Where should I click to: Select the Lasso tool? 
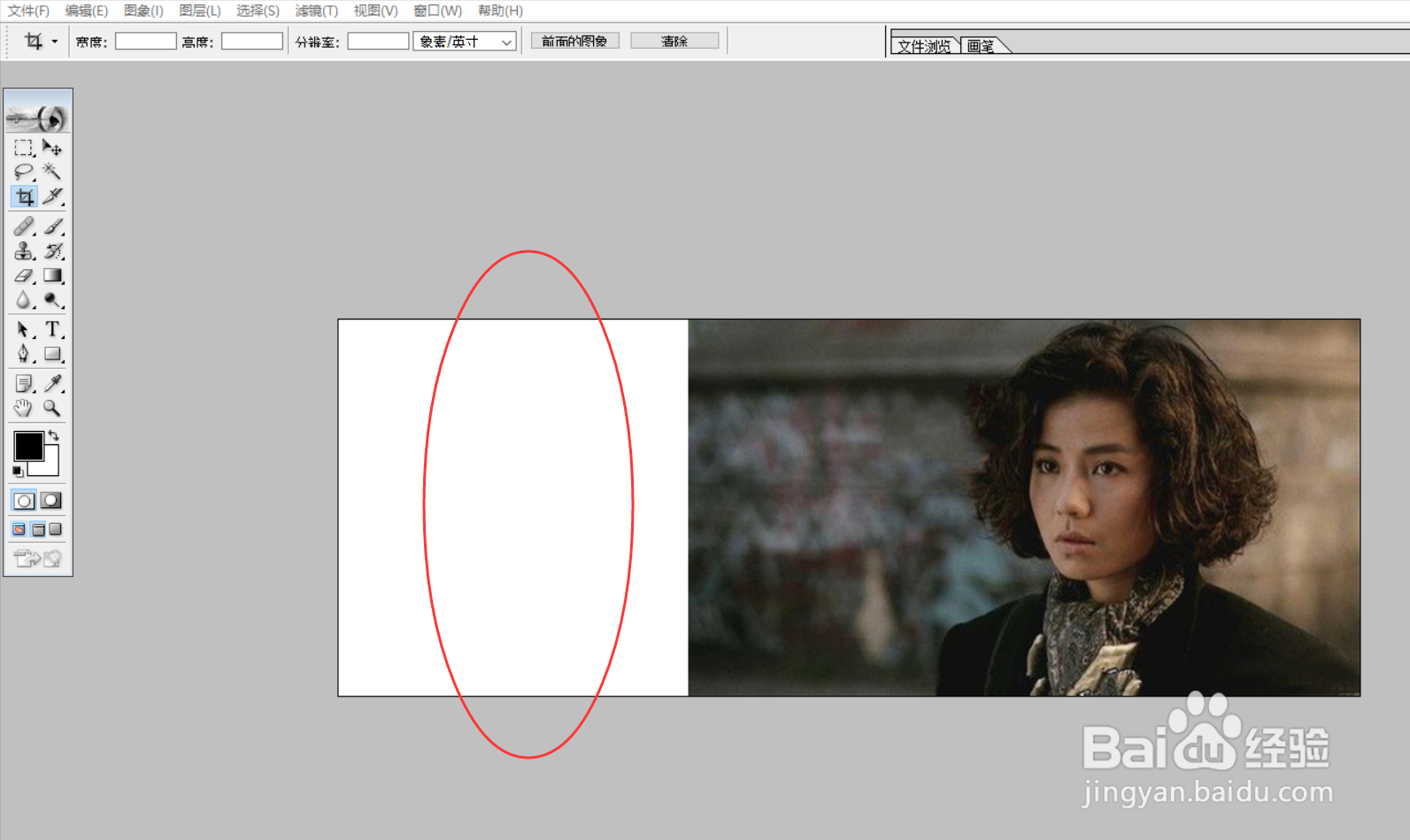coord(24,172)
